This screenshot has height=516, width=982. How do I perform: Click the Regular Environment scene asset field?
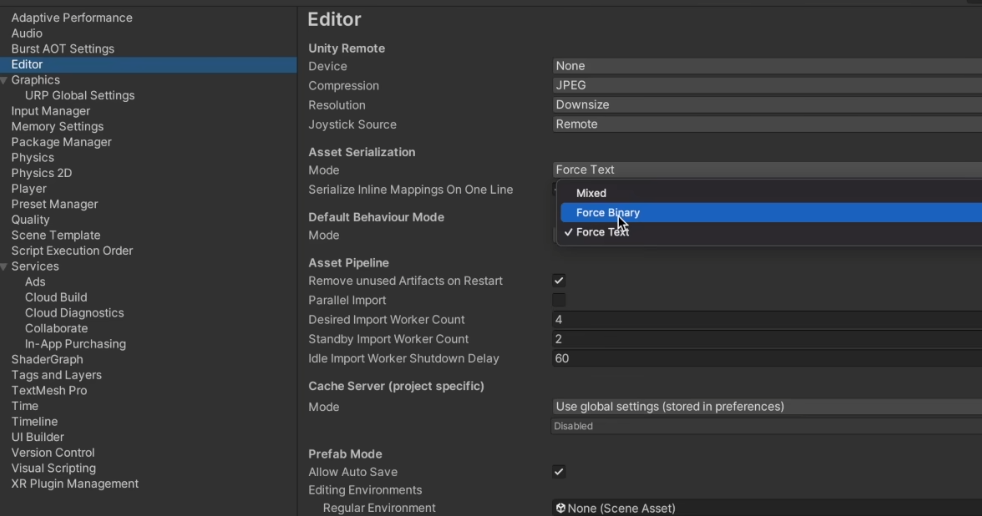[x=767, y=508]
